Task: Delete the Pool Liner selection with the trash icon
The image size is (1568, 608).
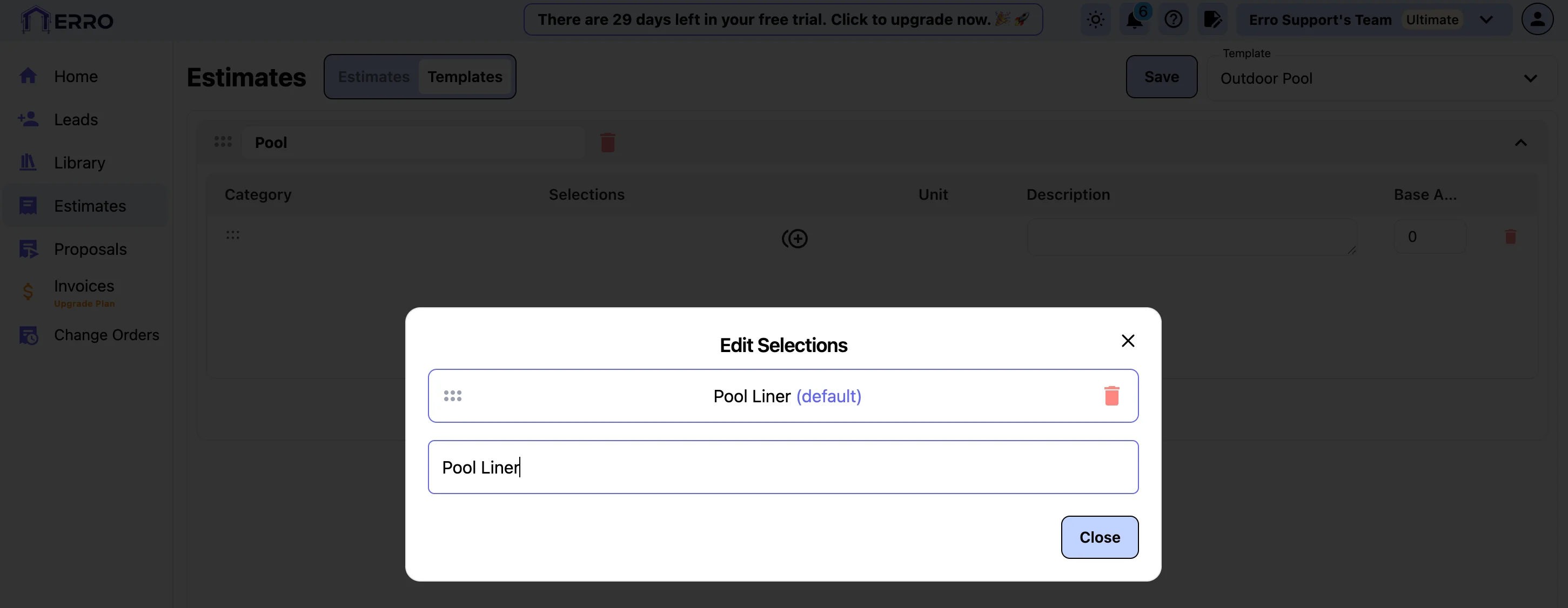Action: point(1111,396)
